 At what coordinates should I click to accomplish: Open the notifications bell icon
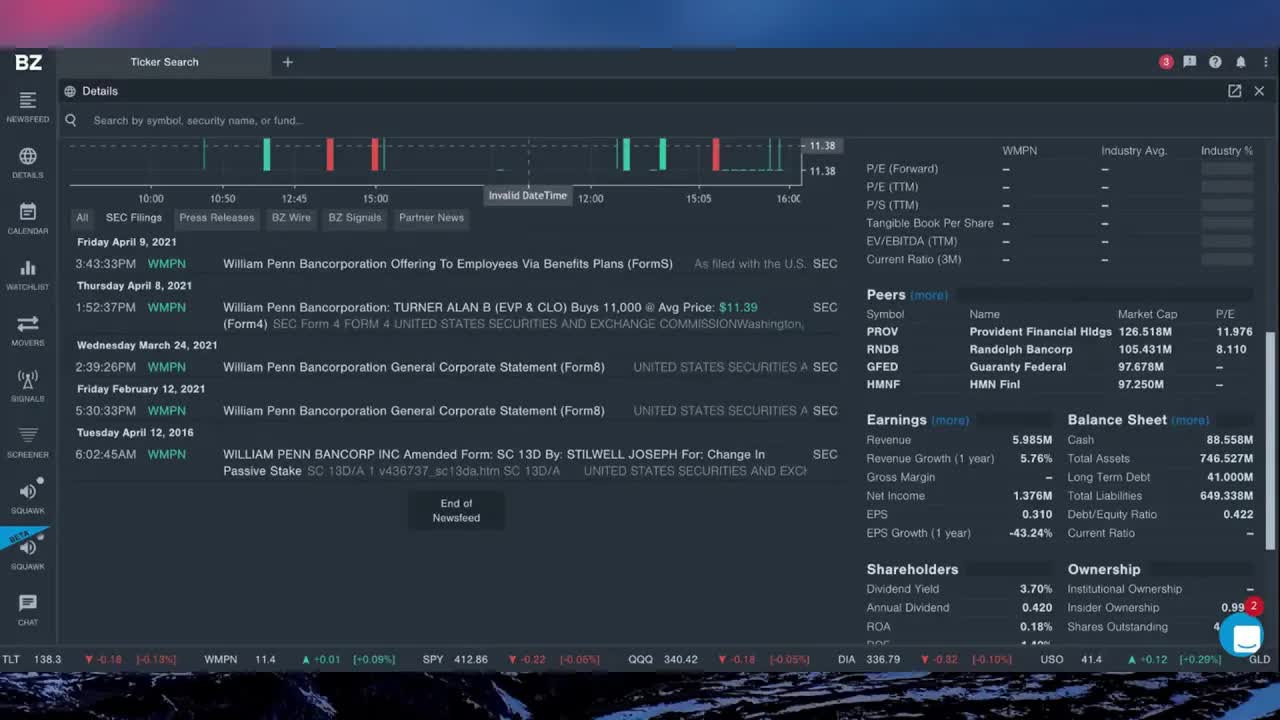click(1241, 62)
